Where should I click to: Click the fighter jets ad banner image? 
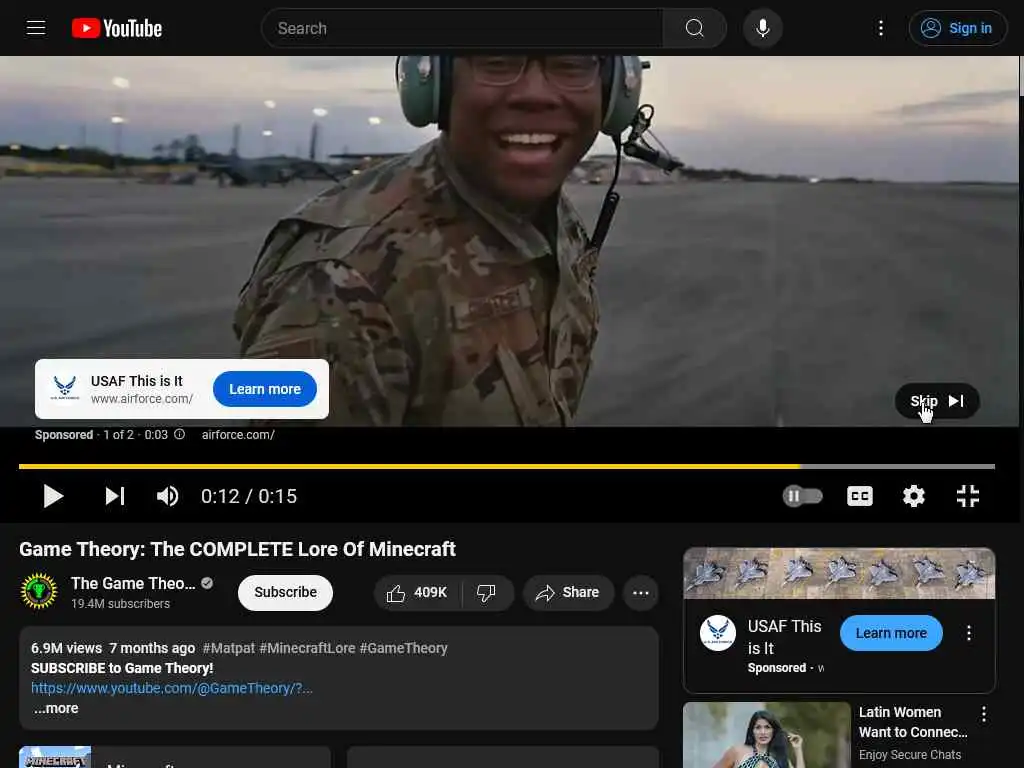coord(839,573)
